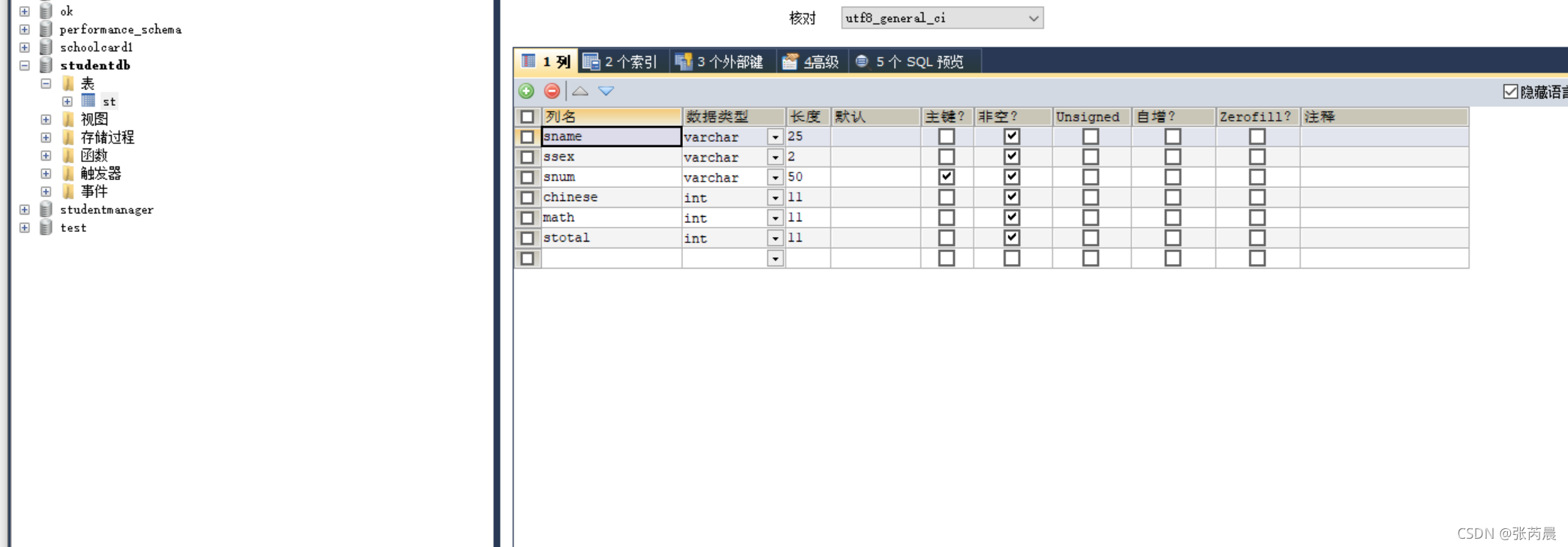
Task: Open the data type dropdown for snum
Action: [775, 178]
